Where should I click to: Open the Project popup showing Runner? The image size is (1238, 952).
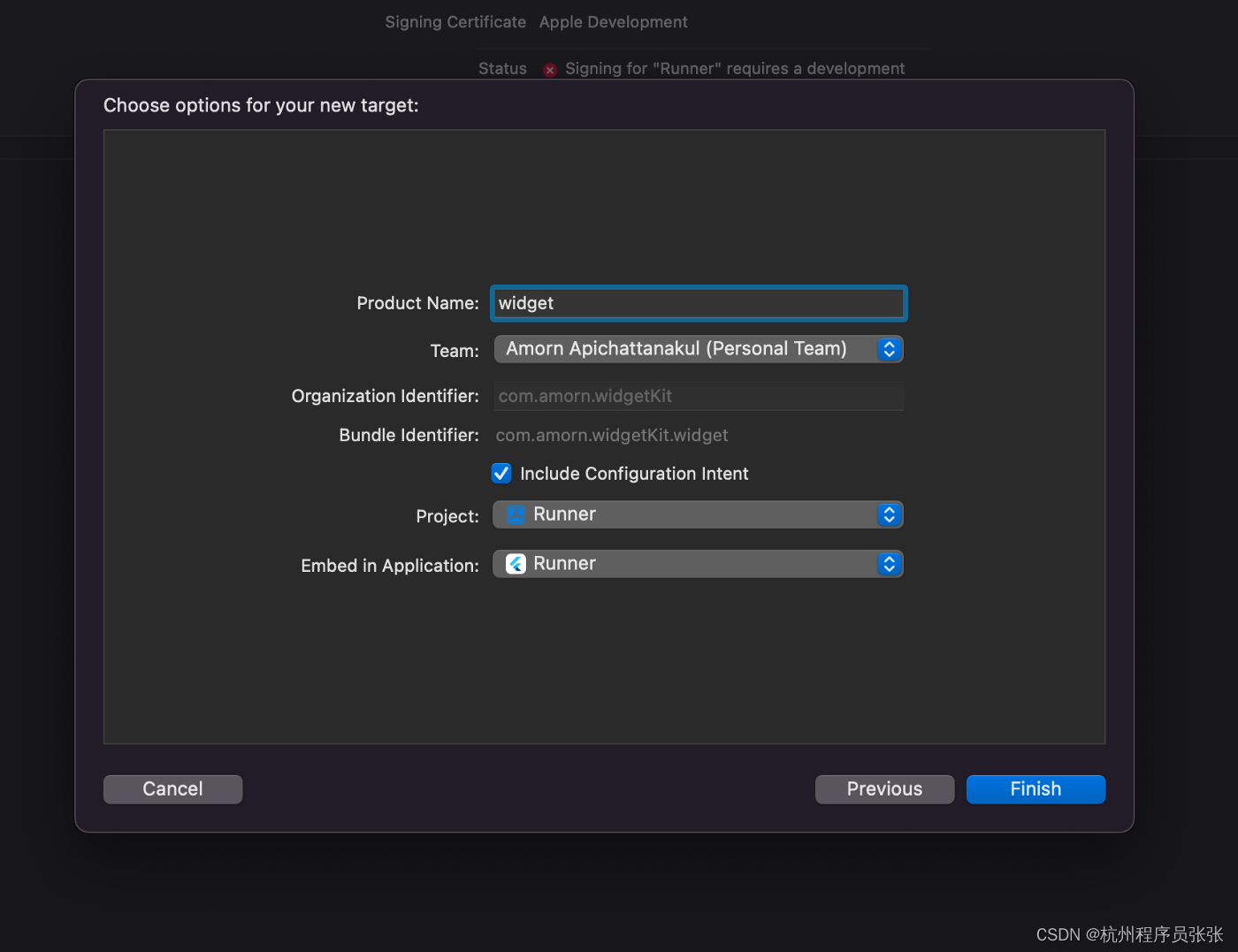[x=698, y=514]
